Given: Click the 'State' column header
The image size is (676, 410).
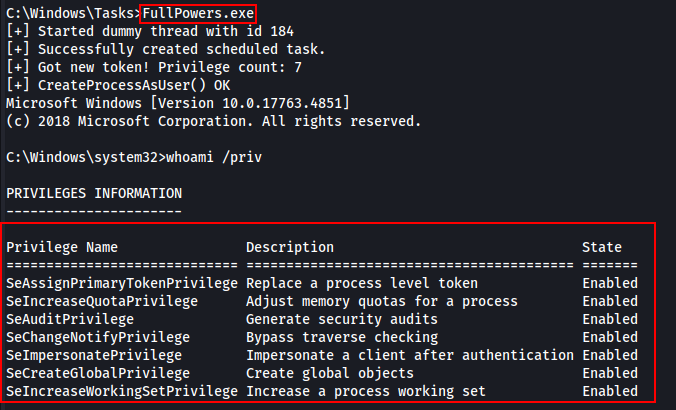Looking at the screenshot, I should [602, 247].
